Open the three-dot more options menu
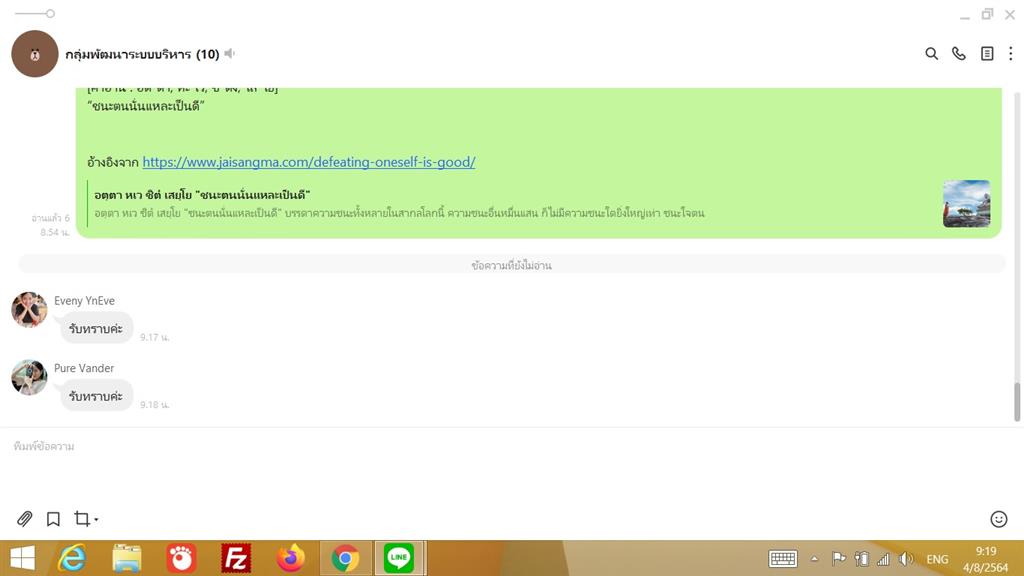 tap(1011, 54)
